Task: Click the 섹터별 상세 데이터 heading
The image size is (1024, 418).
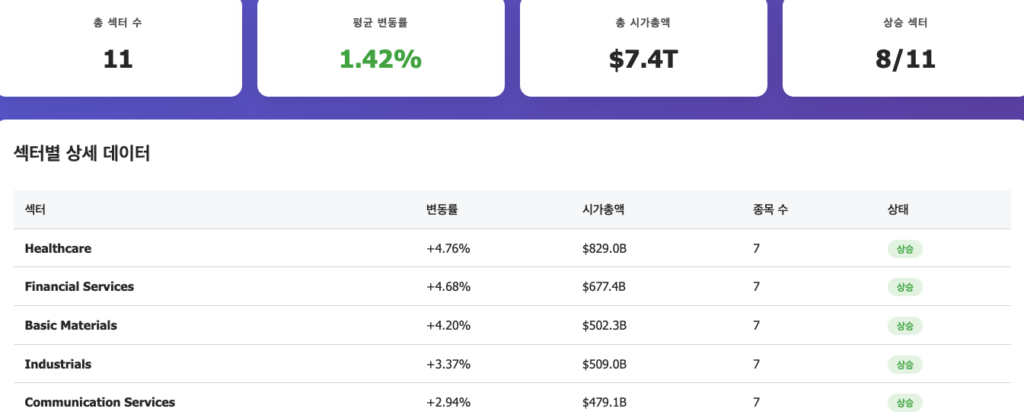Action: 82,154
